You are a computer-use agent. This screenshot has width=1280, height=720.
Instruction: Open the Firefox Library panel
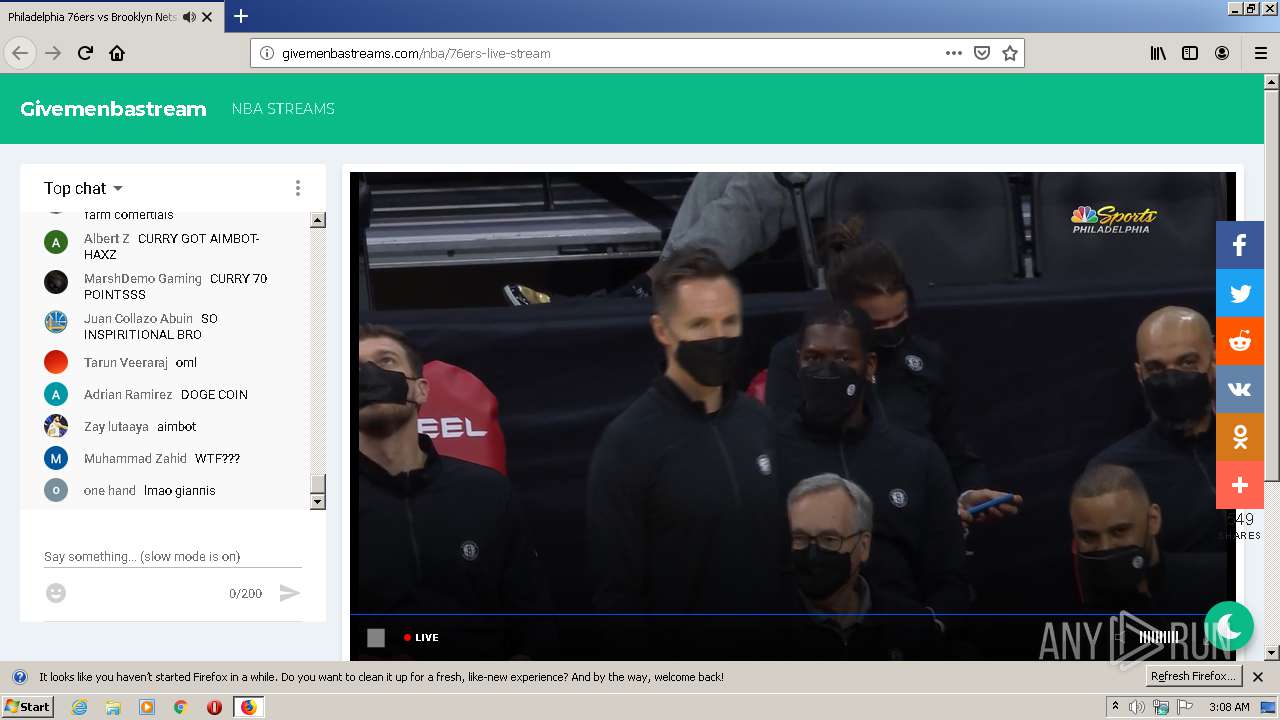[x=1158, y=53]
